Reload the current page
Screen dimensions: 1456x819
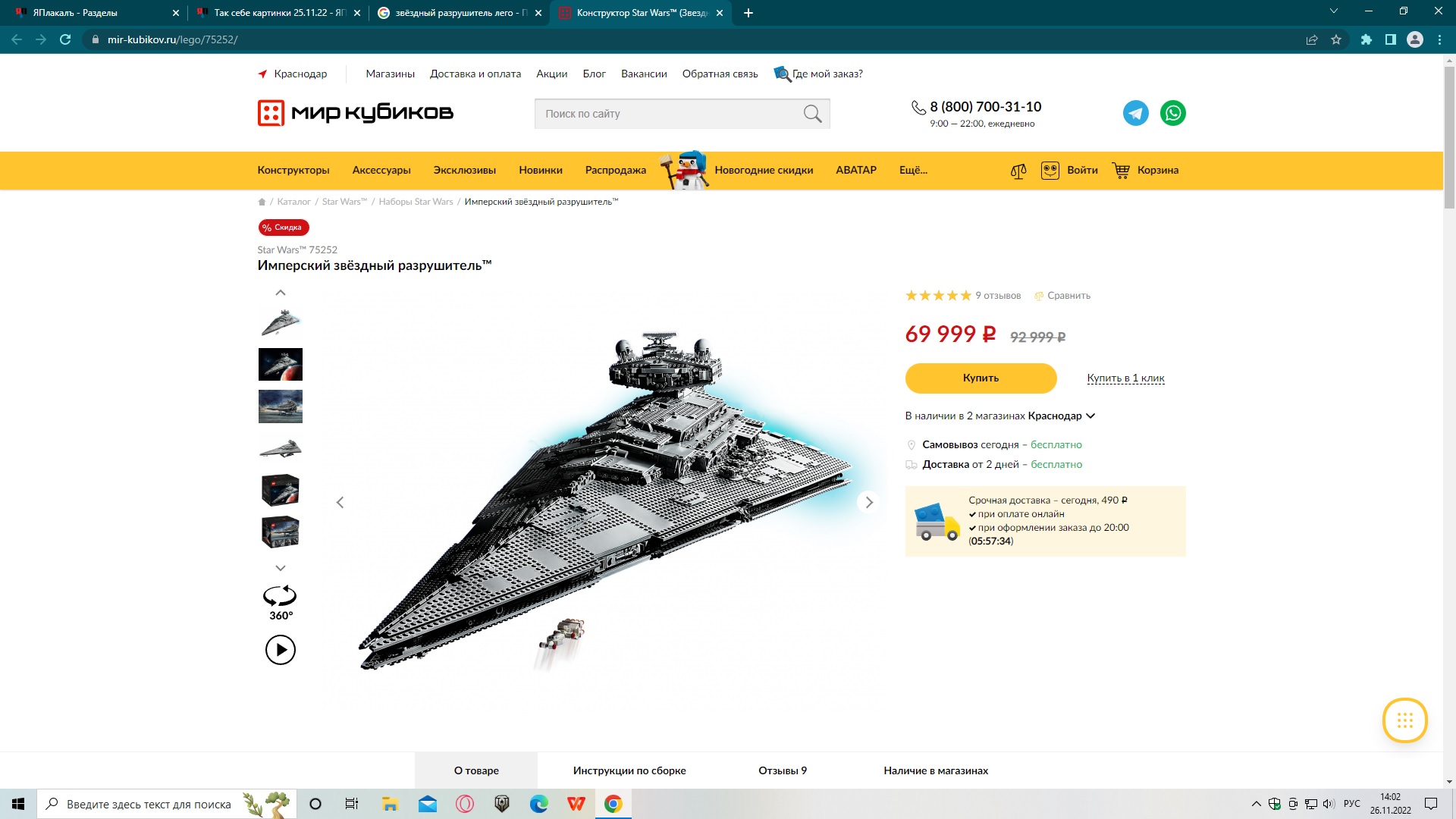65,39
